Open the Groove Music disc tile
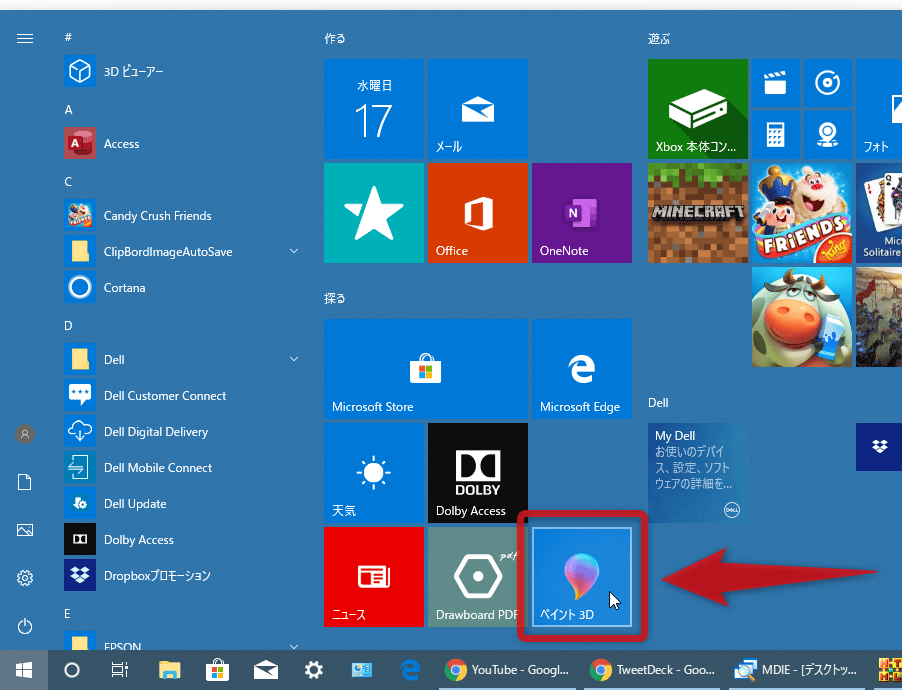 pos(828,83)
